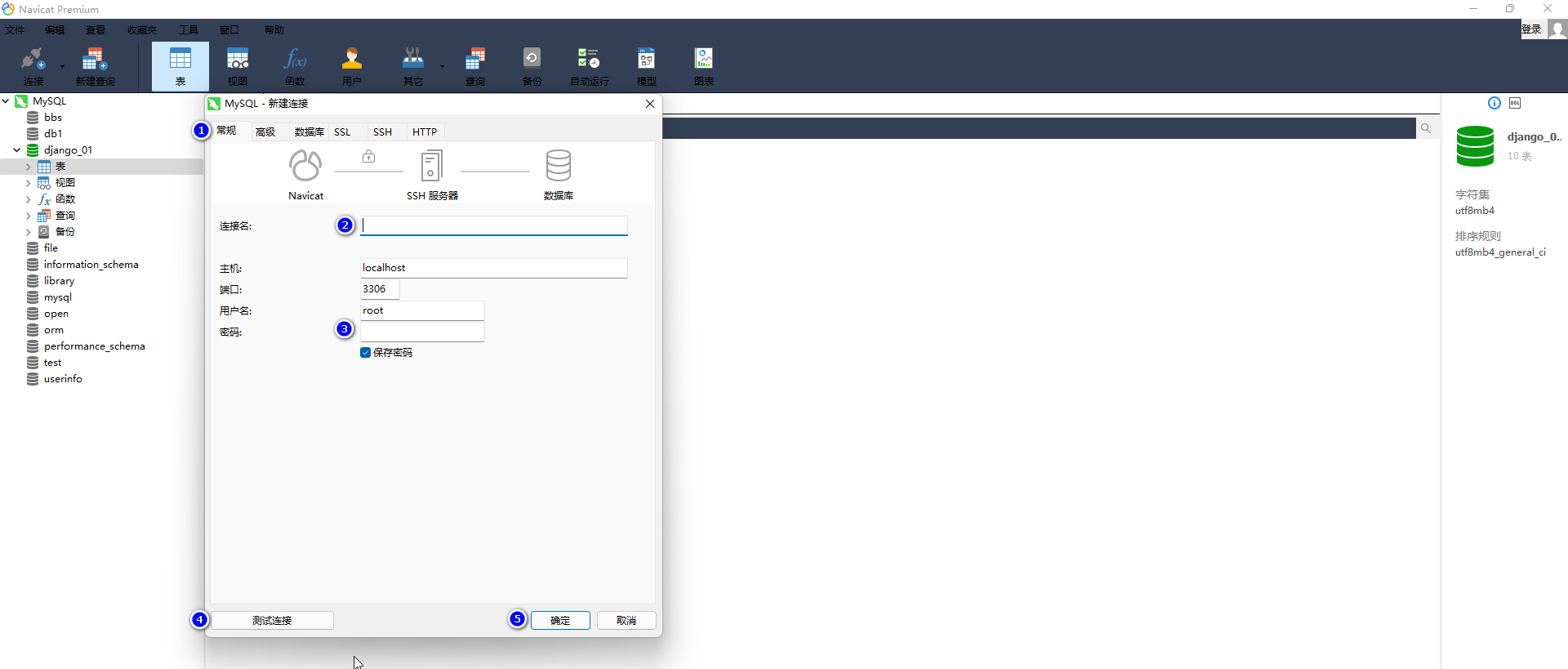
Task: Collapse the MySQL connection node
Action: tap(6, 101)
